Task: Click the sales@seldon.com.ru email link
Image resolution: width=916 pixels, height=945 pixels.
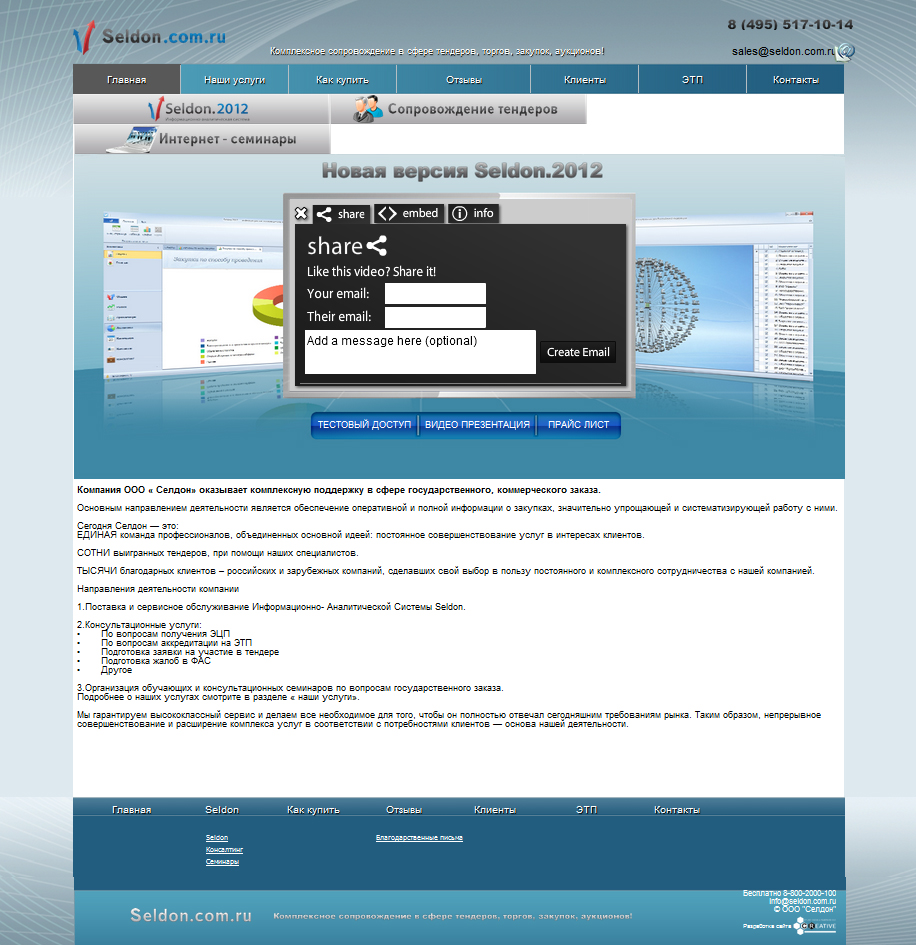Action: click(783, 51)
